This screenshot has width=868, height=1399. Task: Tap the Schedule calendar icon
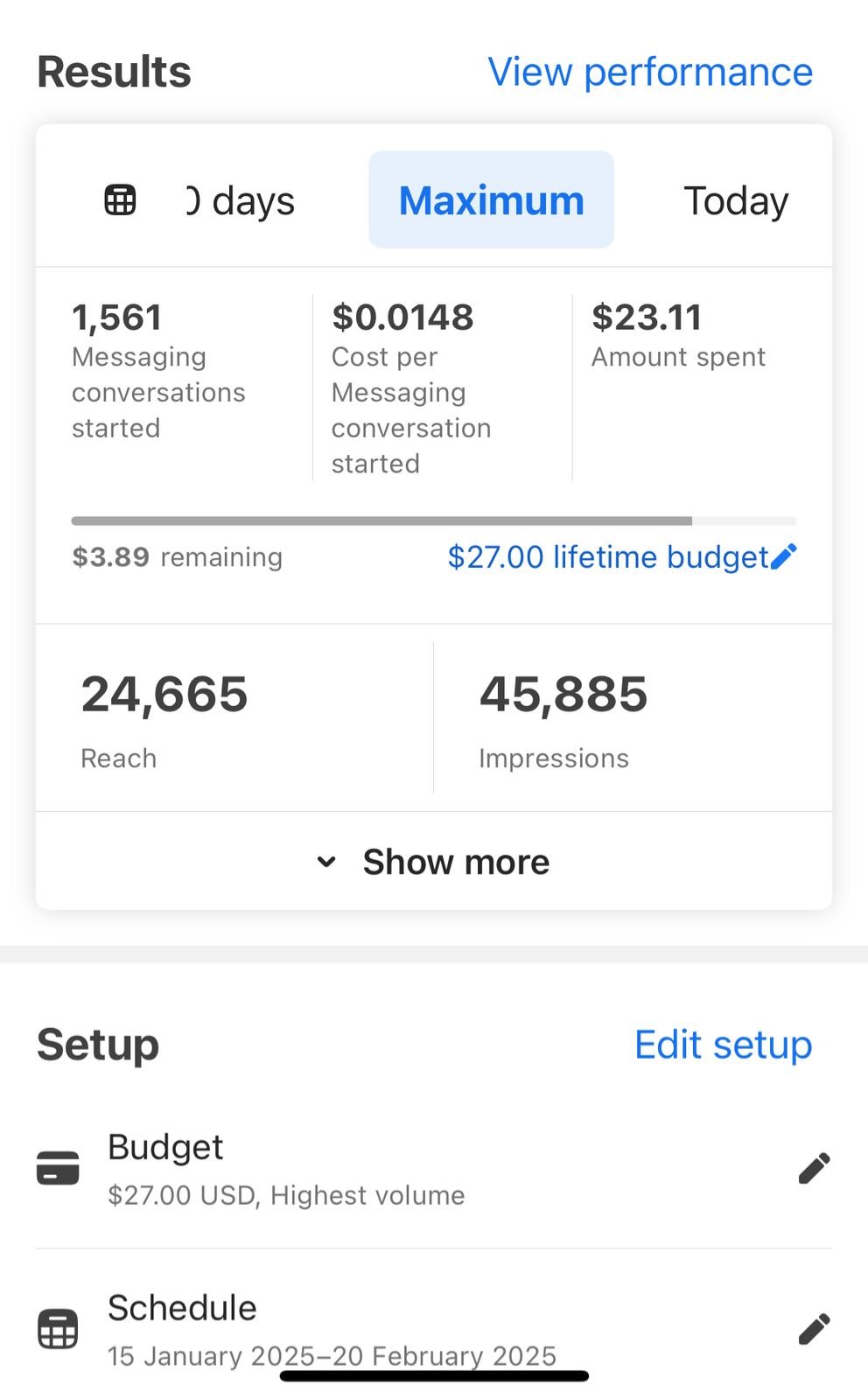(x=58, y=1329)
